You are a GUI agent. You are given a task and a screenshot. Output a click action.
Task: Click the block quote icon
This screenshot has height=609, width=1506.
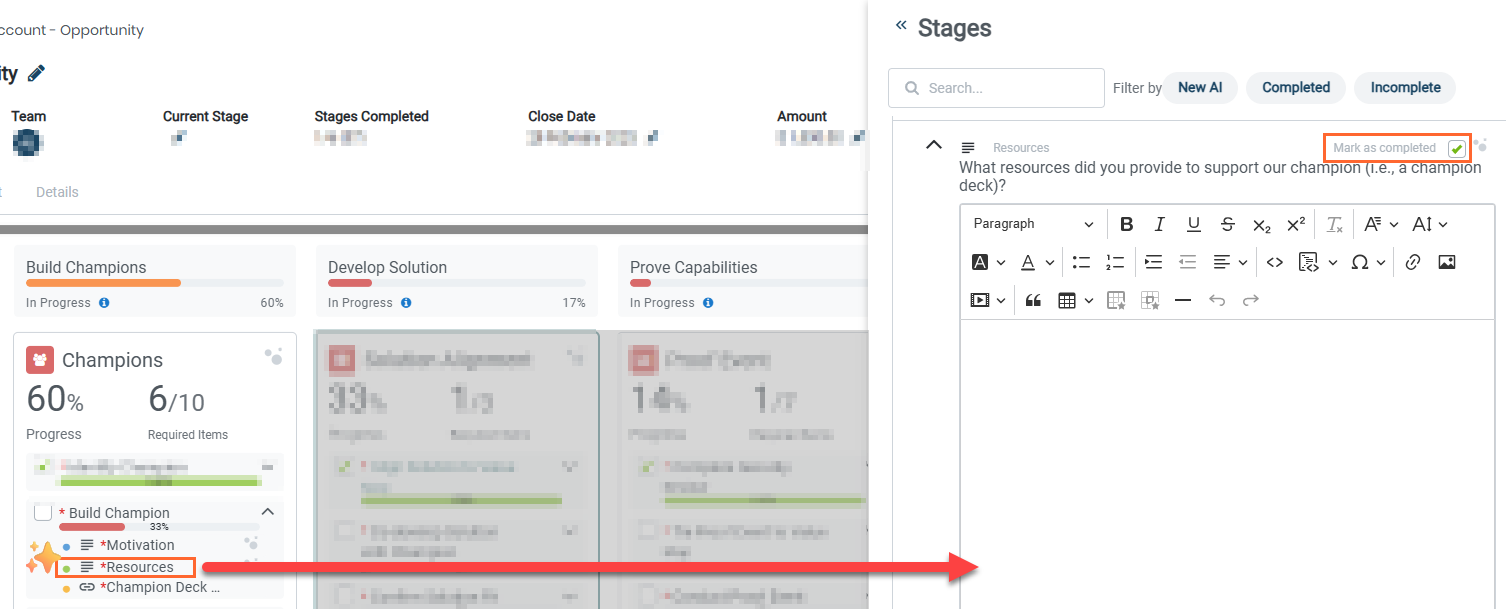point(1033,300)
